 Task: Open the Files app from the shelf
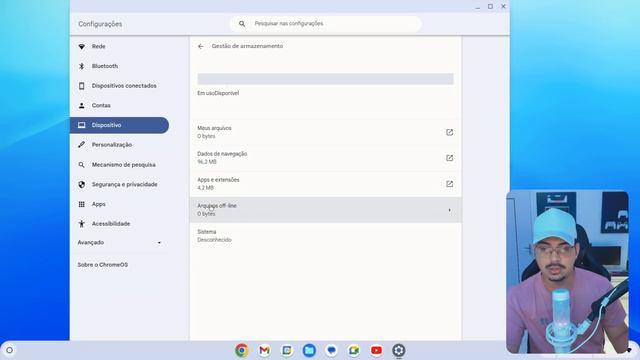click(x=309, y=350)
